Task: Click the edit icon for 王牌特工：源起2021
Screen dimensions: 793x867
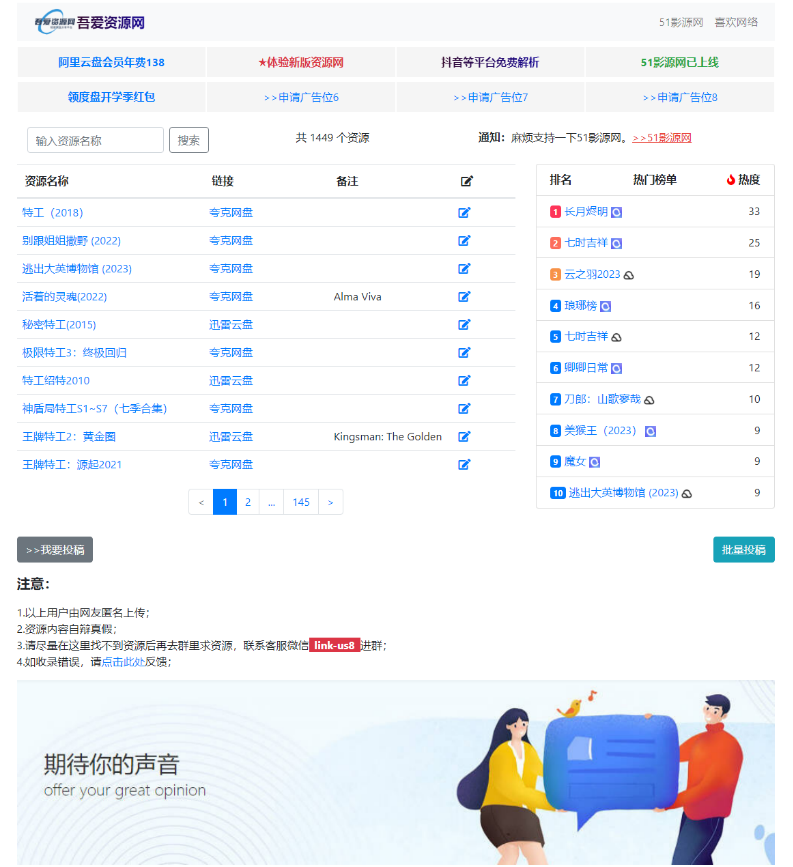Action: point(464,465)
